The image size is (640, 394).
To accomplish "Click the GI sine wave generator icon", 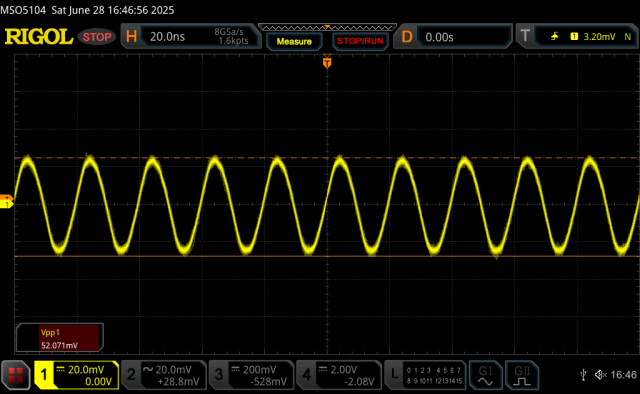I will [485, 375].
